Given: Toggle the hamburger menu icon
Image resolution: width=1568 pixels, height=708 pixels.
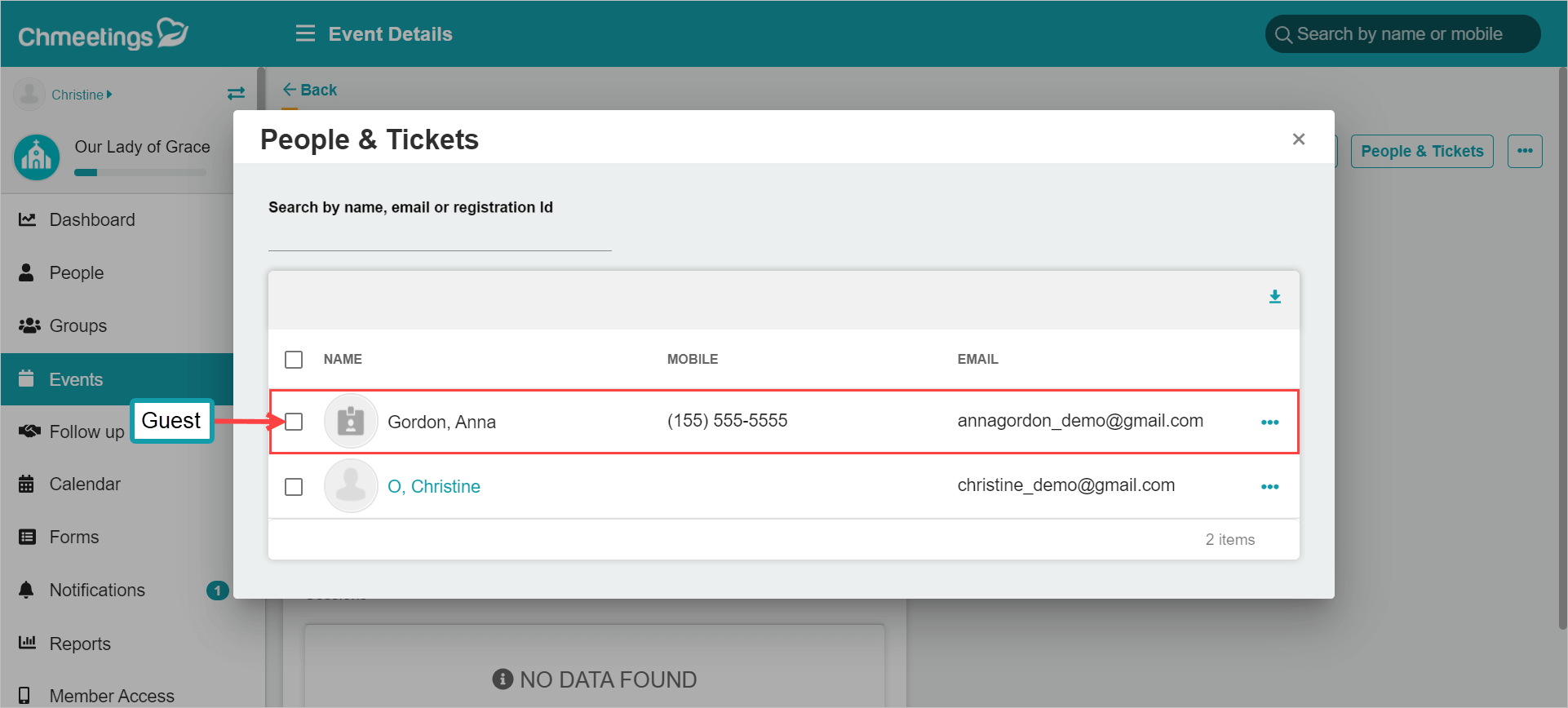Looking at the screenshot, I should tap(305, 33).
